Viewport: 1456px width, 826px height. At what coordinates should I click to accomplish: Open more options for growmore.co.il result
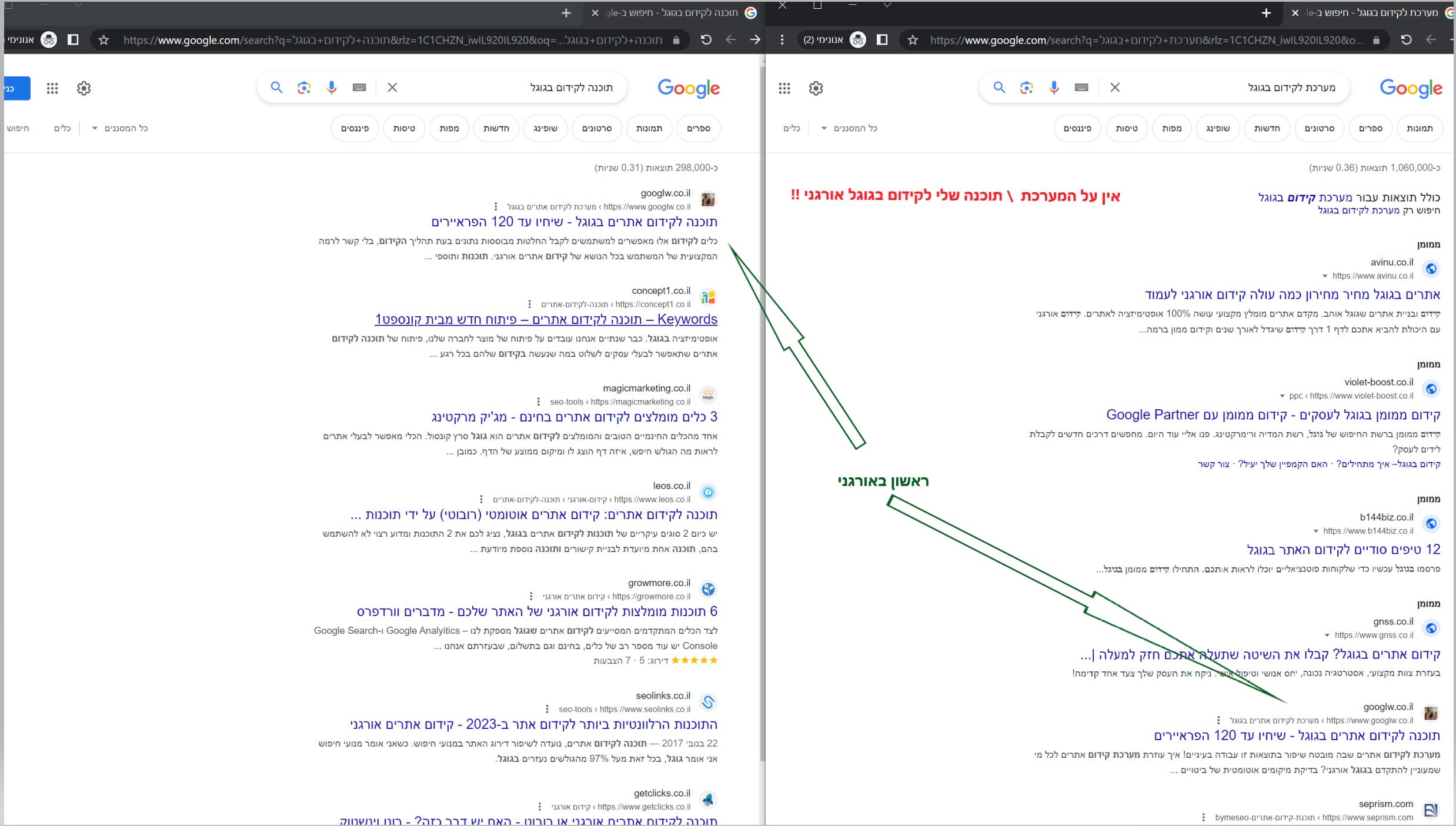531,596
